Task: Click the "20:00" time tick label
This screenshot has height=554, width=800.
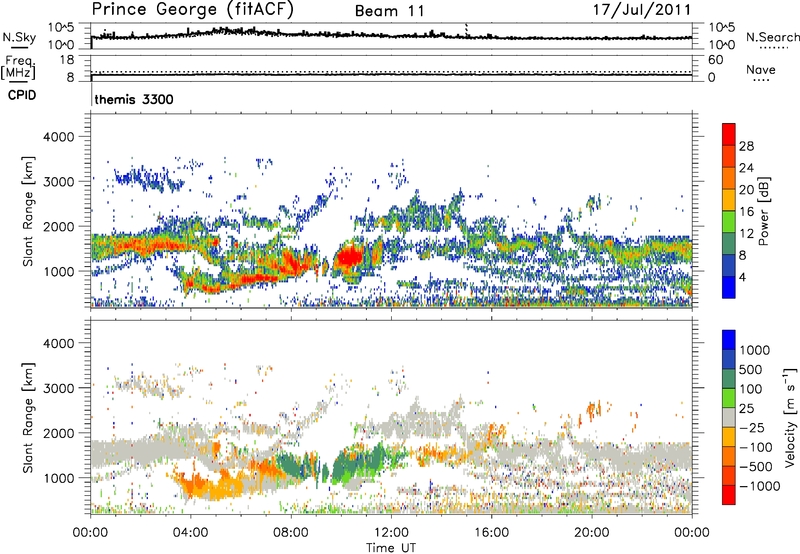Action: tap(592, 533)
